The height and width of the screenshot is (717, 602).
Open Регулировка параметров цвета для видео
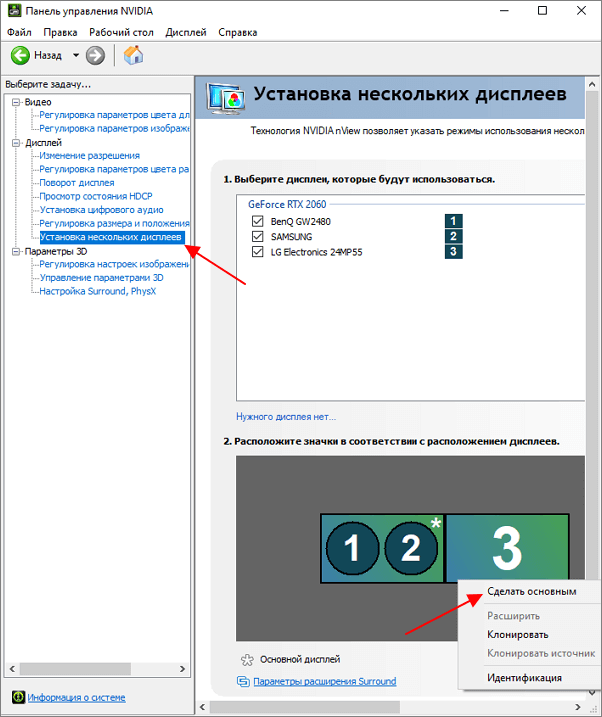click(x=114, y=115)
